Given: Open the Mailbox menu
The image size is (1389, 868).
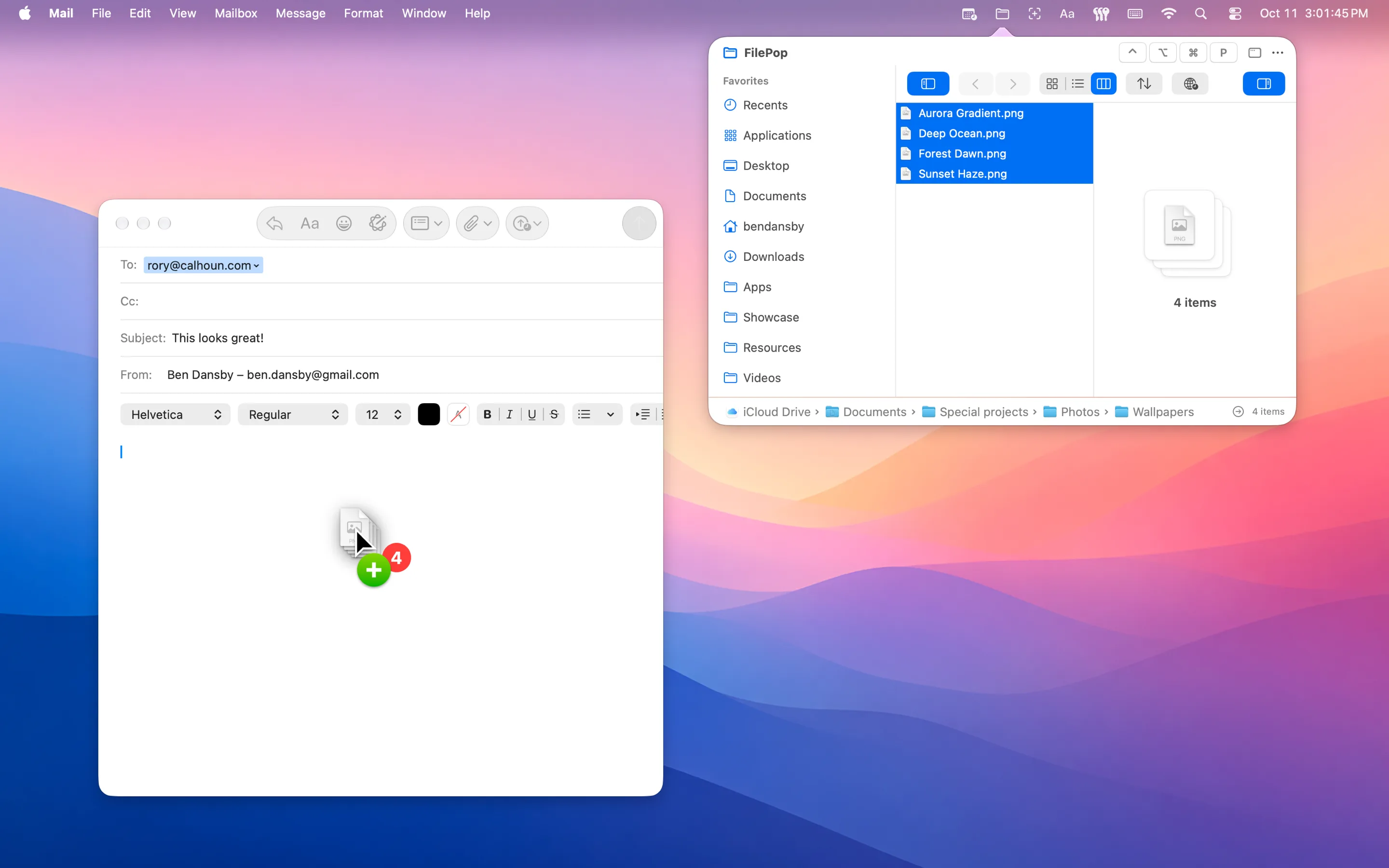Looking at the screenshot, I should 236,13.
